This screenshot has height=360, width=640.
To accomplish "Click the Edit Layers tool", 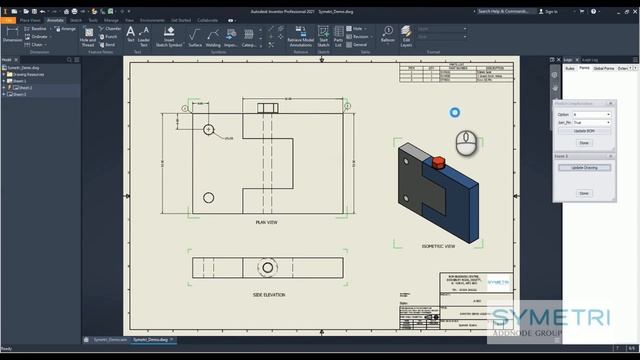I will pos(406,36).
